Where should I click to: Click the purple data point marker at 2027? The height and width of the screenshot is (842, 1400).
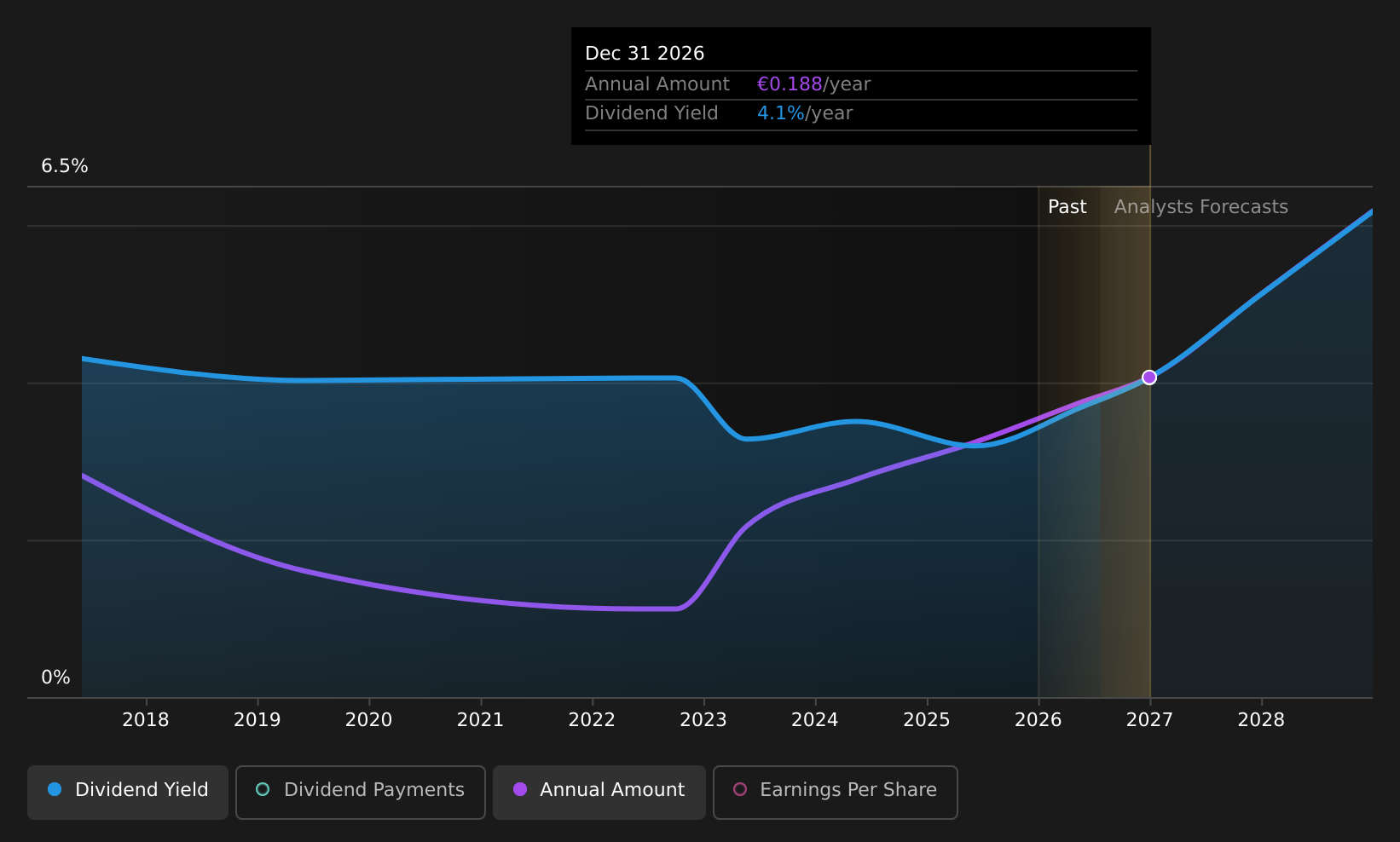coord(1149,378)
